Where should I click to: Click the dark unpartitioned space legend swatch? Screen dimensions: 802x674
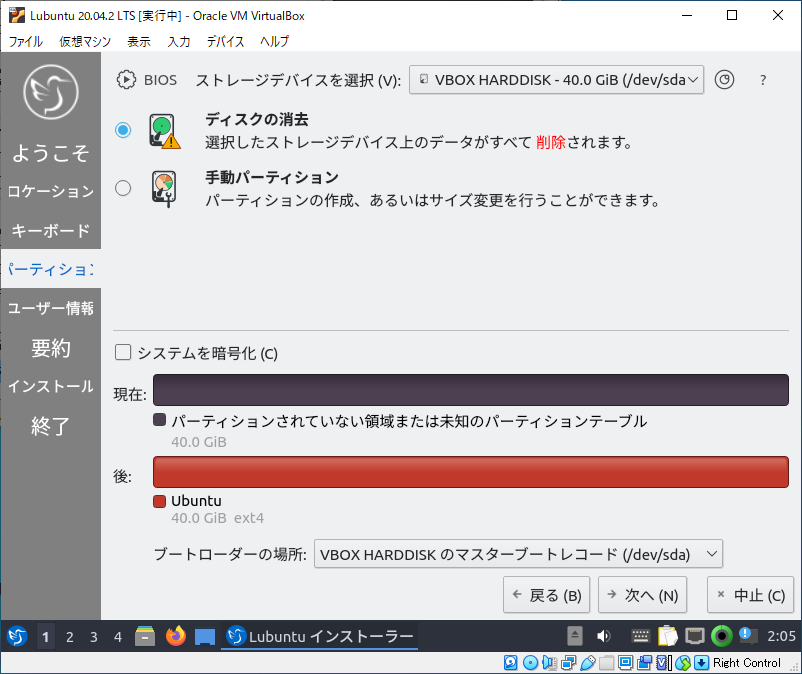160,420
